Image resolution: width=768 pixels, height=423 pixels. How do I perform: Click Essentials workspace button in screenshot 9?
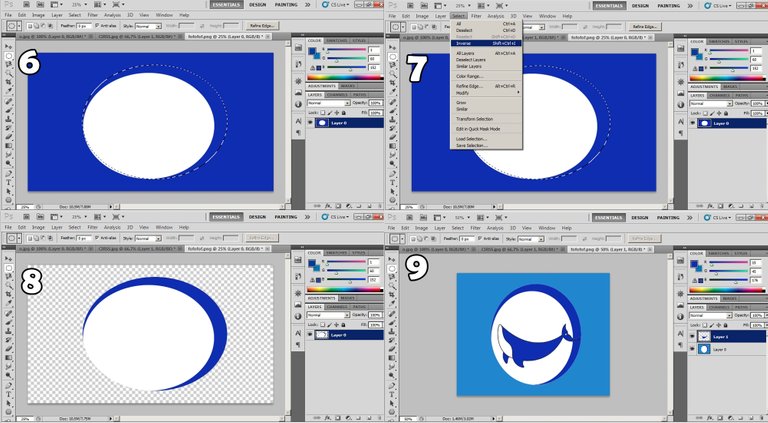pos(608,217)
